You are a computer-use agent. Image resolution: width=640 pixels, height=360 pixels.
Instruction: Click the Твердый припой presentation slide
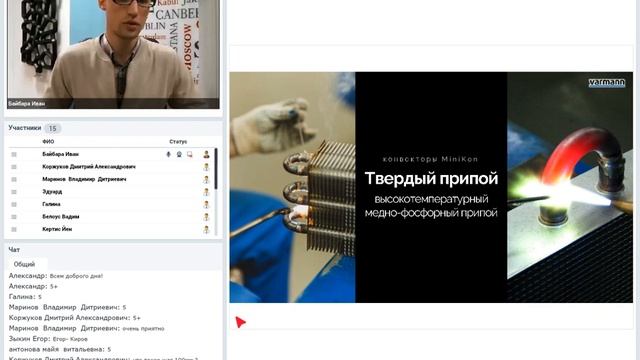[431, 187]
